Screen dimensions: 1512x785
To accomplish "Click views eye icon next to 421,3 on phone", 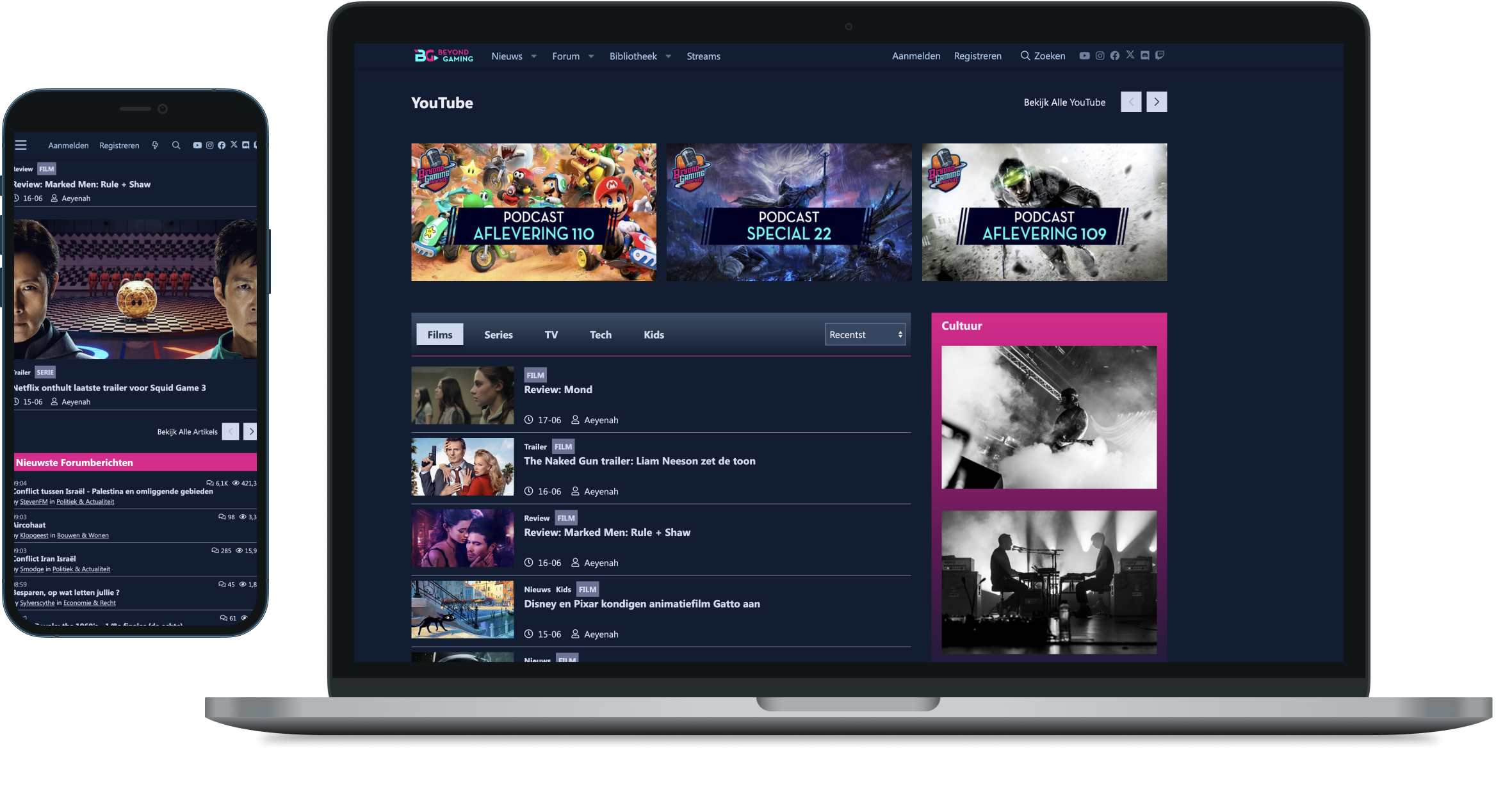I will coord(236,483).
